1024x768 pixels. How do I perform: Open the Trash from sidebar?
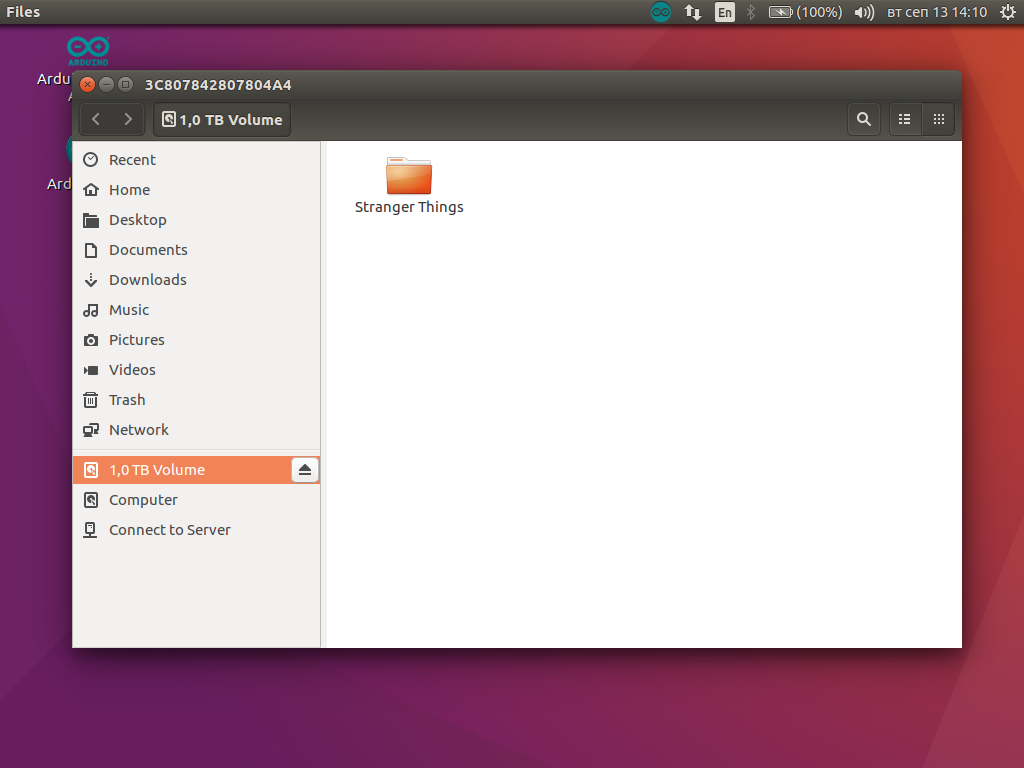pos(125,400)
